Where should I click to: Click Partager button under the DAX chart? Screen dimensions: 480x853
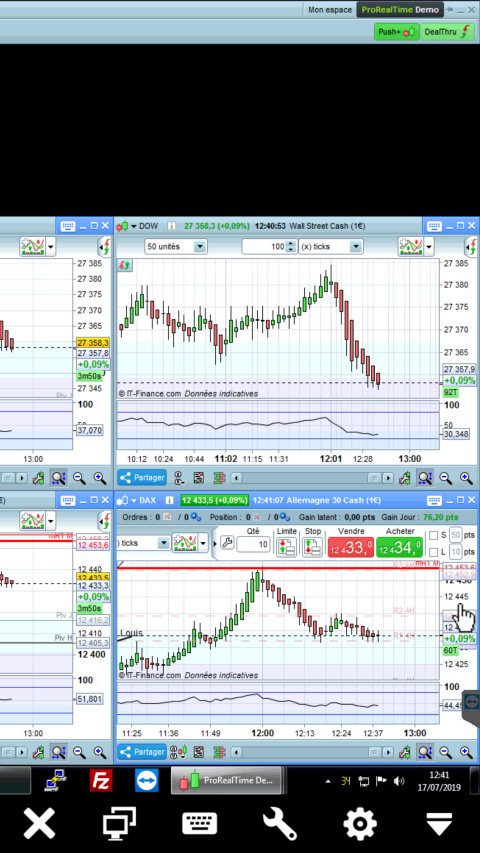point(142,752)
